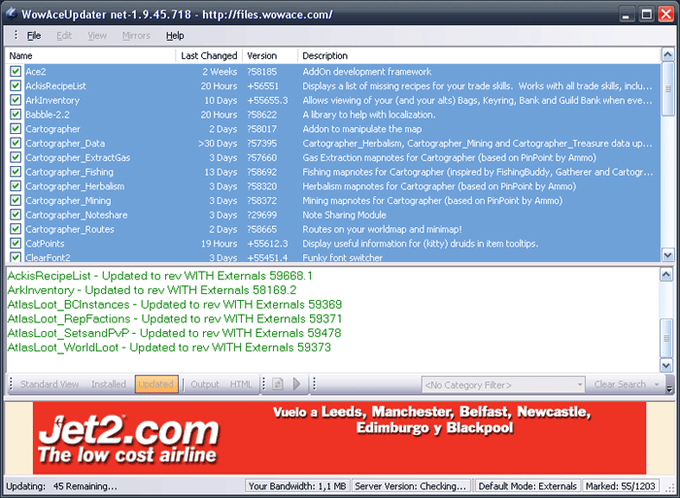
Task: Sort by the Version column header
Action: coord(270,56)
